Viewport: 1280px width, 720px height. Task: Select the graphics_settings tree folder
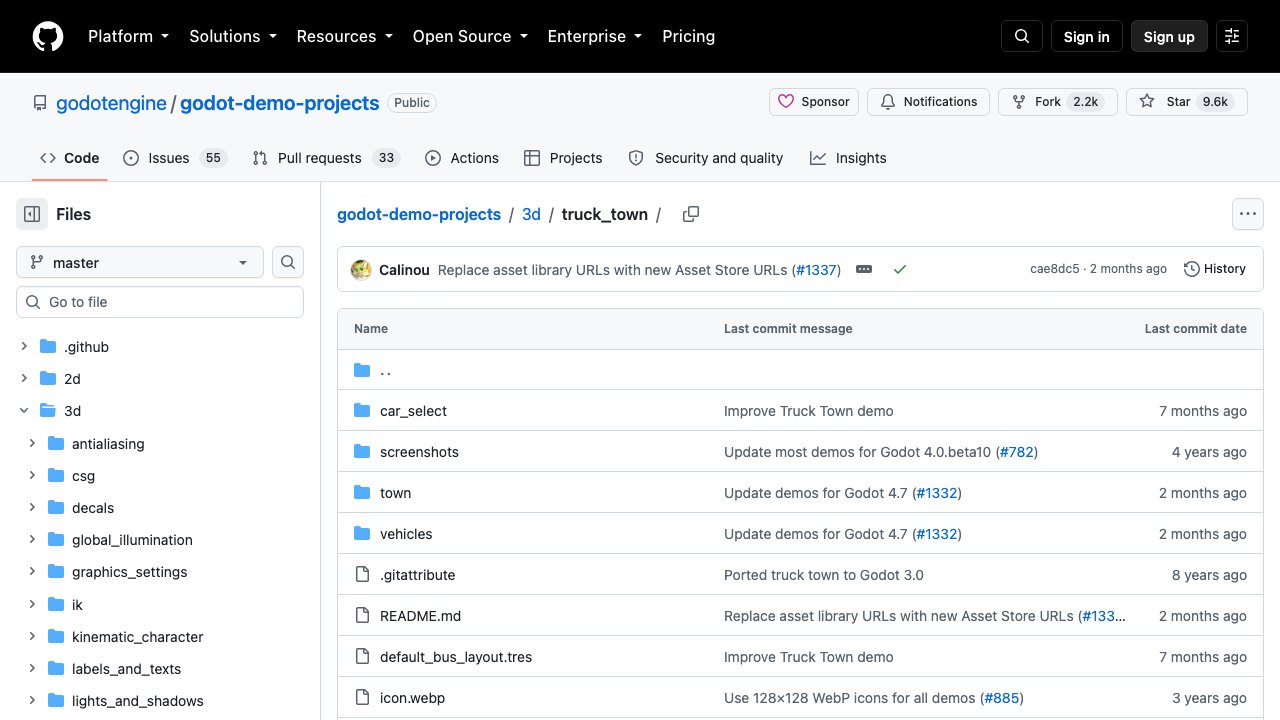point(129,572)
